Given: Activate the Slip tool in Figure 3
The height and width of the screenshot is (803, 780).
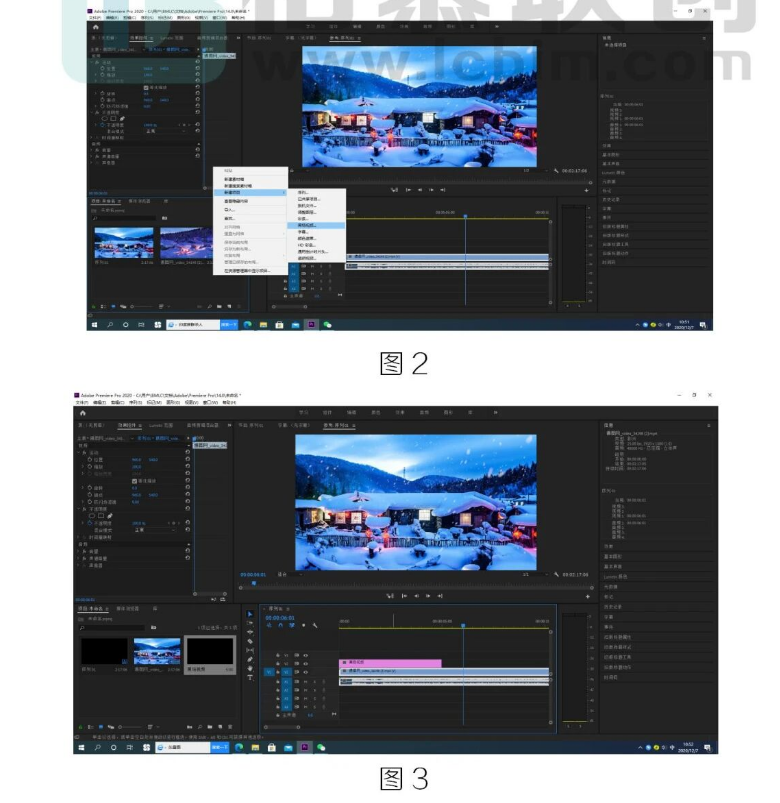Looking at the screenshot, I should point(250,650).
